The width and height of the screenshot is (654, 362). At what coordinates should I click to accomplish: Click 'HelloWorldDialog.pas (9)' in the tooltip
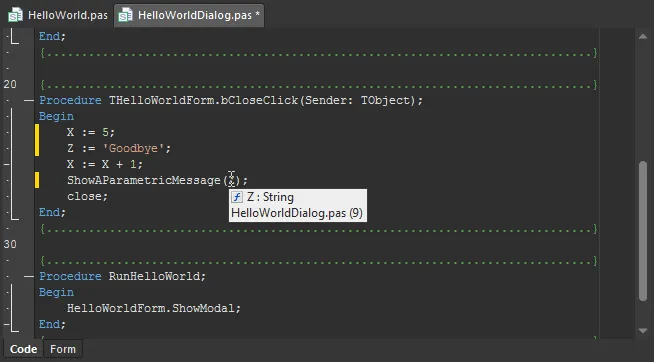click(x=297, y=213)
